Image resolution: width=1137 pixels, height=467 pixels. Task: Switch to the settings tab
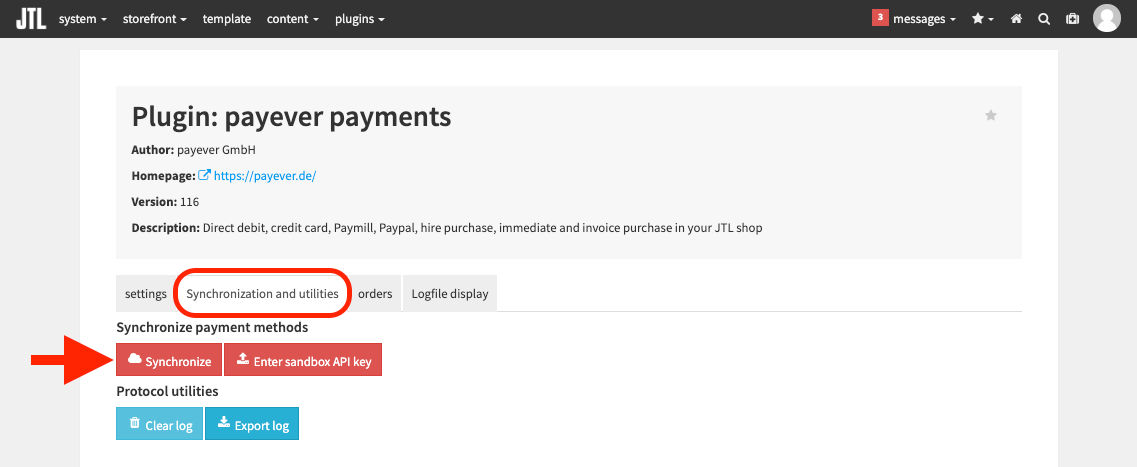[x=146, y=294]
